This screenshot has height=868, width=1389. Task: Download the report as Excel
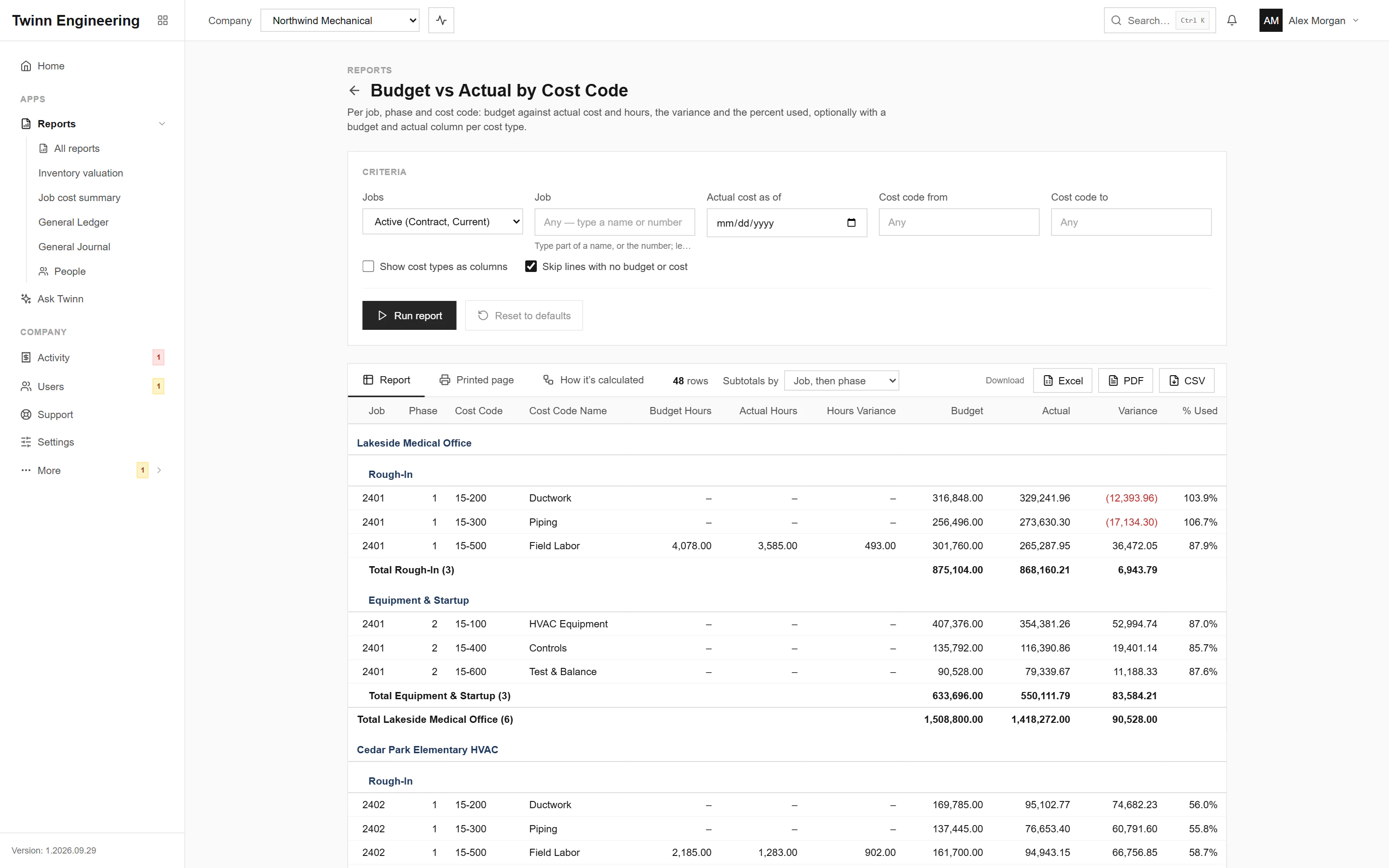pos(1062,380)
